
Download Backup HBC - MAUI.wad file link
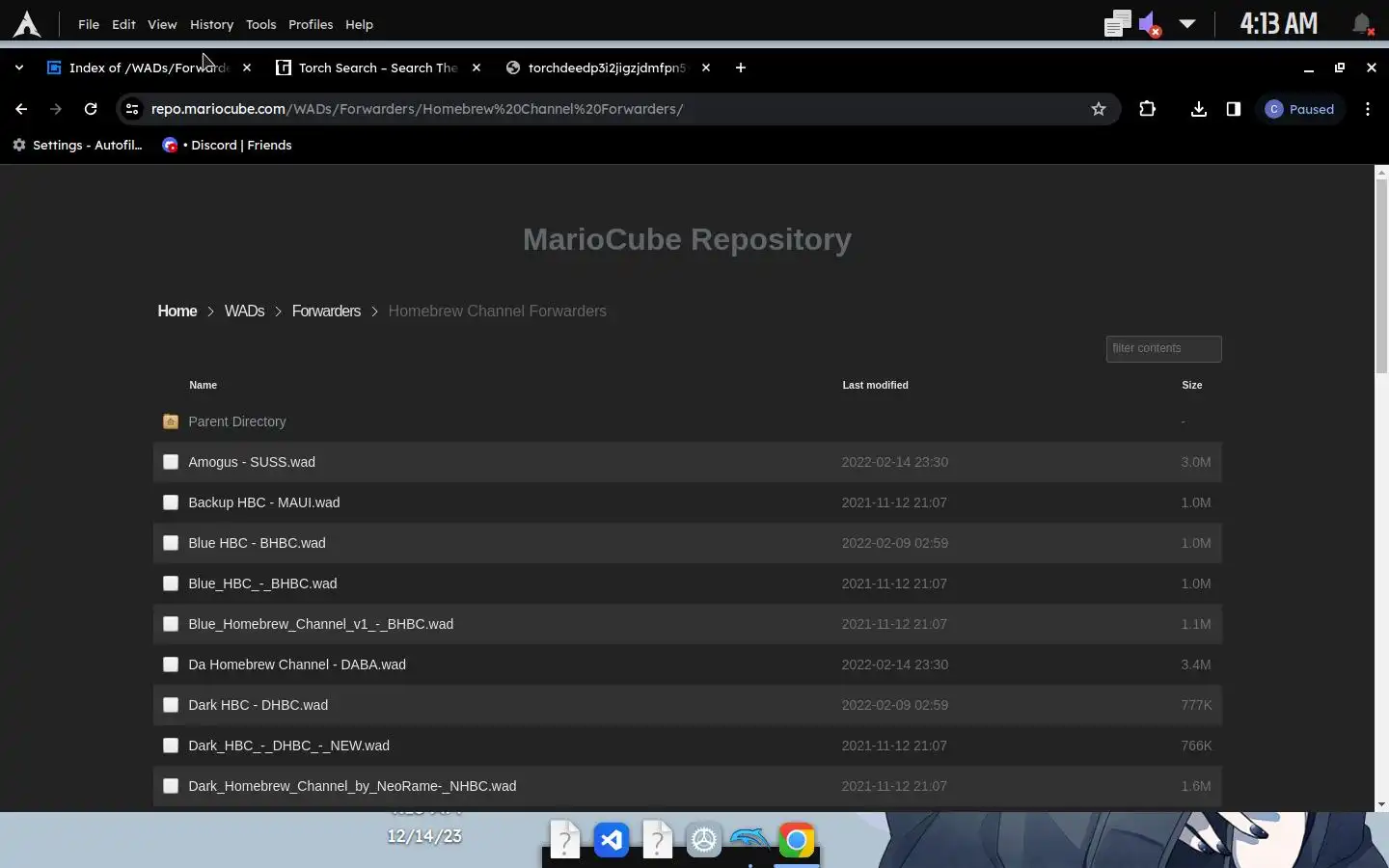point(264,502)
